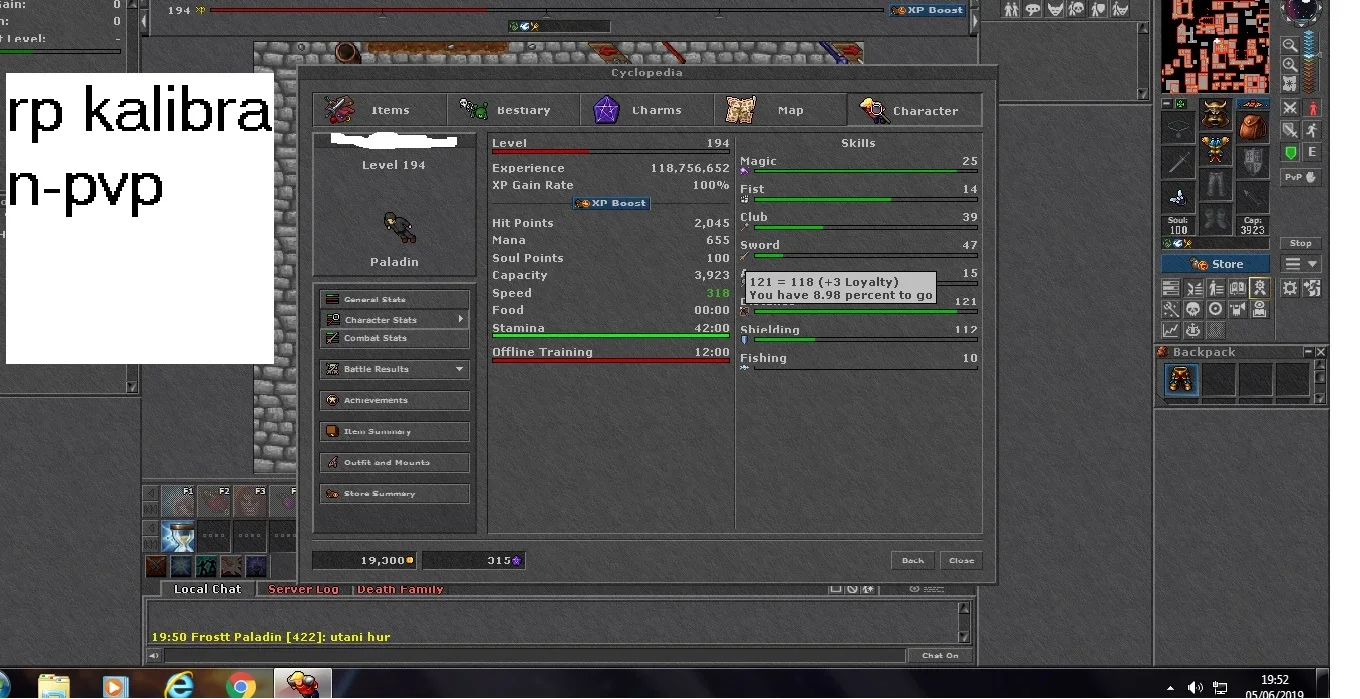Open the Store from the sidebar
Screen dimensions: 1360x699
1215,264
